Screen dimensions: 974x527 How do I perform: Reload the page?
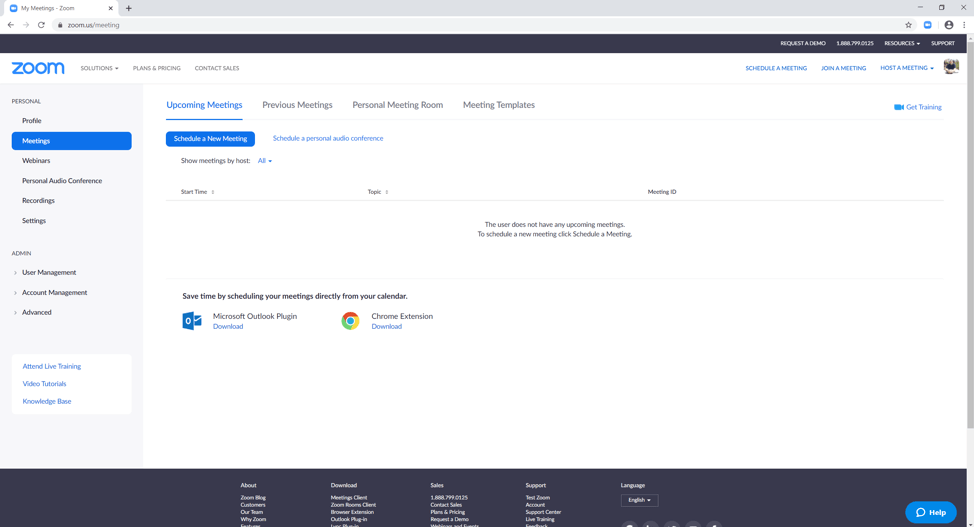(41, 25)
